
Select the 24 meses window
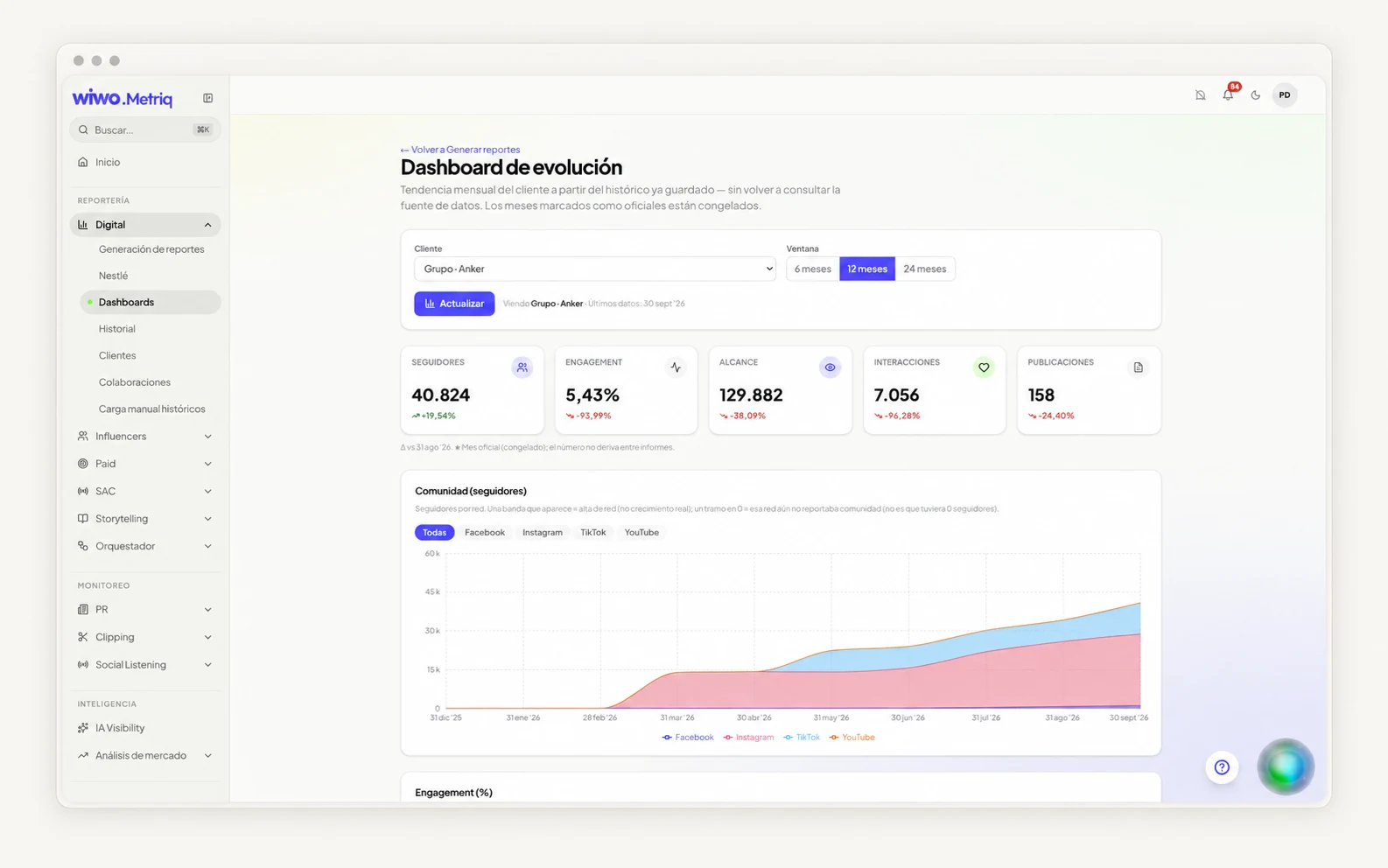tap(924, 269)
